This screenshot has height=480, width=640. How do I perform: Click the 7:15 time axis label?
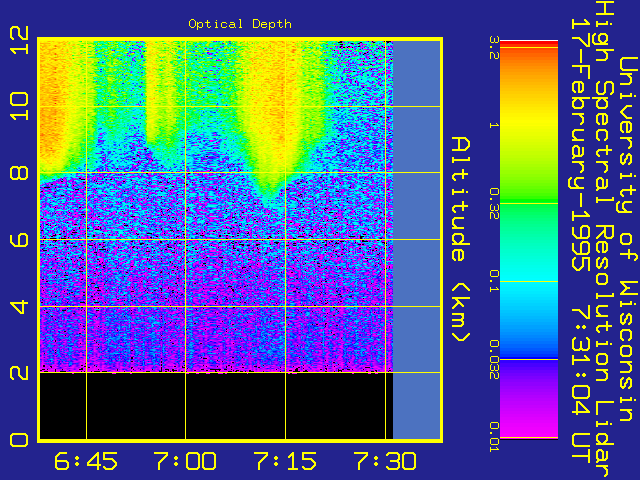click(285, 461)
